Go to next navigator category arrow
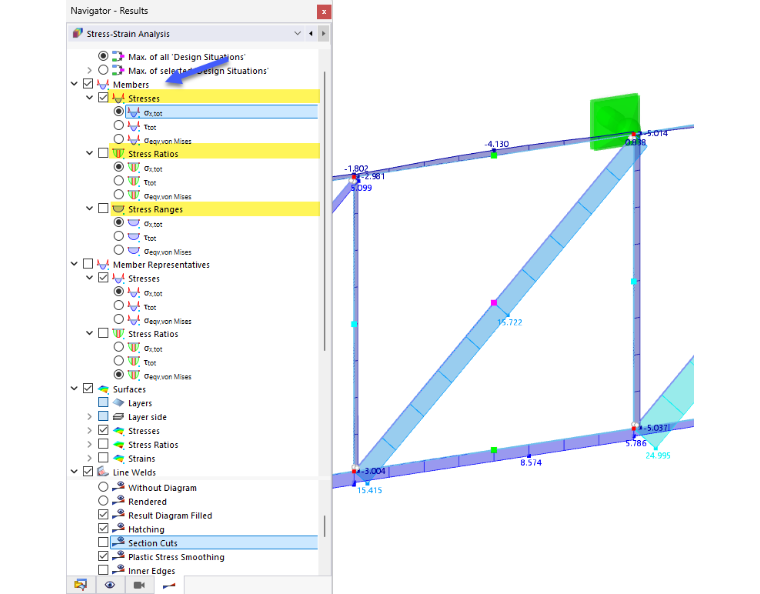Screen dimensions: 760x594 coord(323,33)
